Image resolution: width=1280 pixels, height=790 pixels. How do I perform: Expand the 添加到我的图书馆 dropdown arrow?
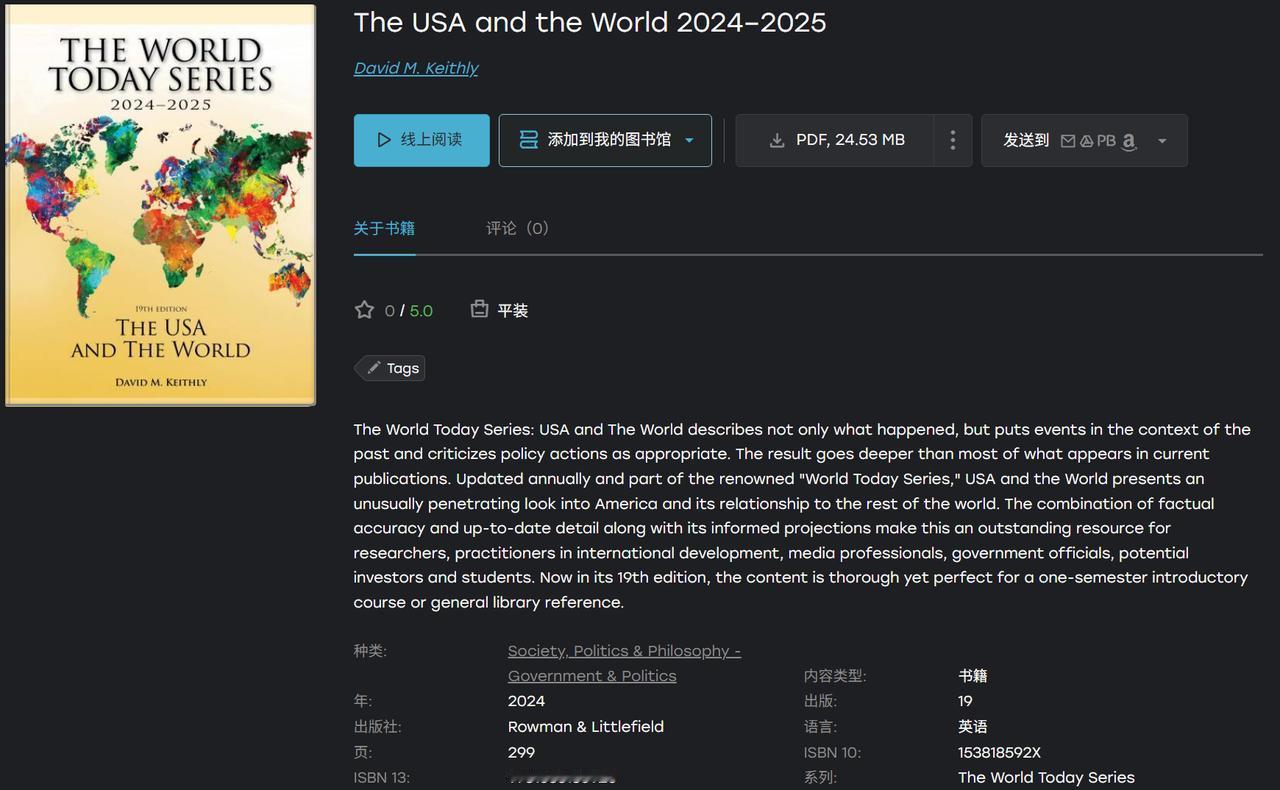(689, 140)
